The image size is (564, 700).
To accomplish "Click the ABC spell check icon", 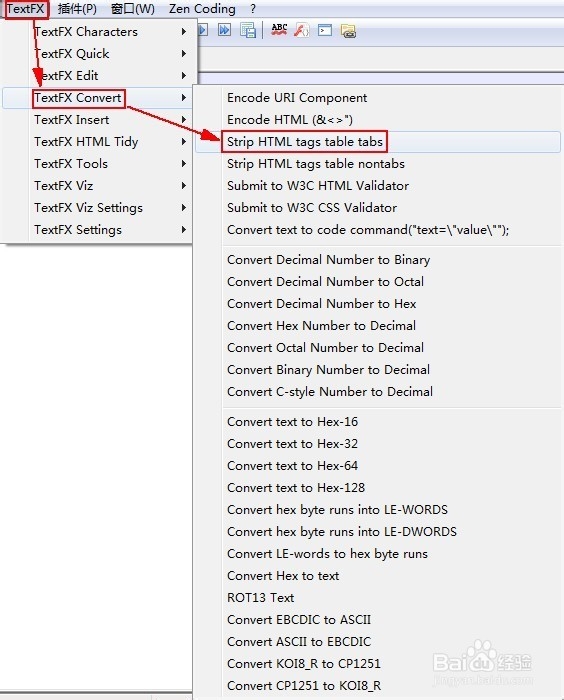I will click(x=280, y=30).
